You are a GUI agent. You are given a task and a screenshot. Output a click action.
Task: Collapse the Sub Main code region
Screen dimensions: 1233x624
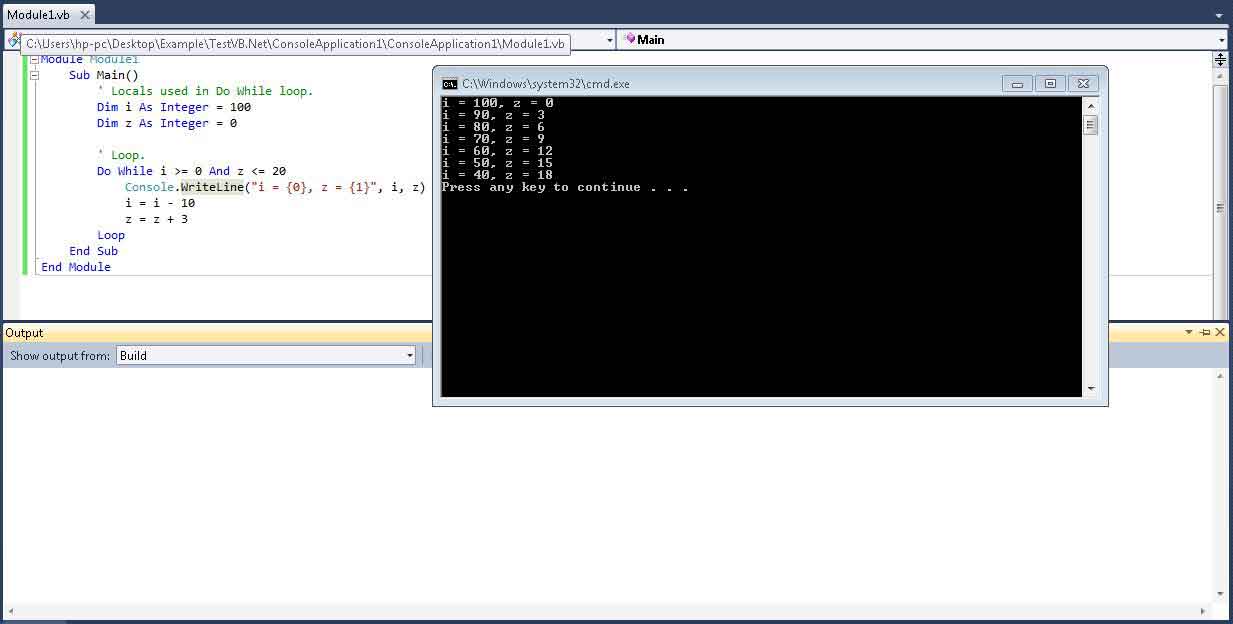(x=34, y=75)
